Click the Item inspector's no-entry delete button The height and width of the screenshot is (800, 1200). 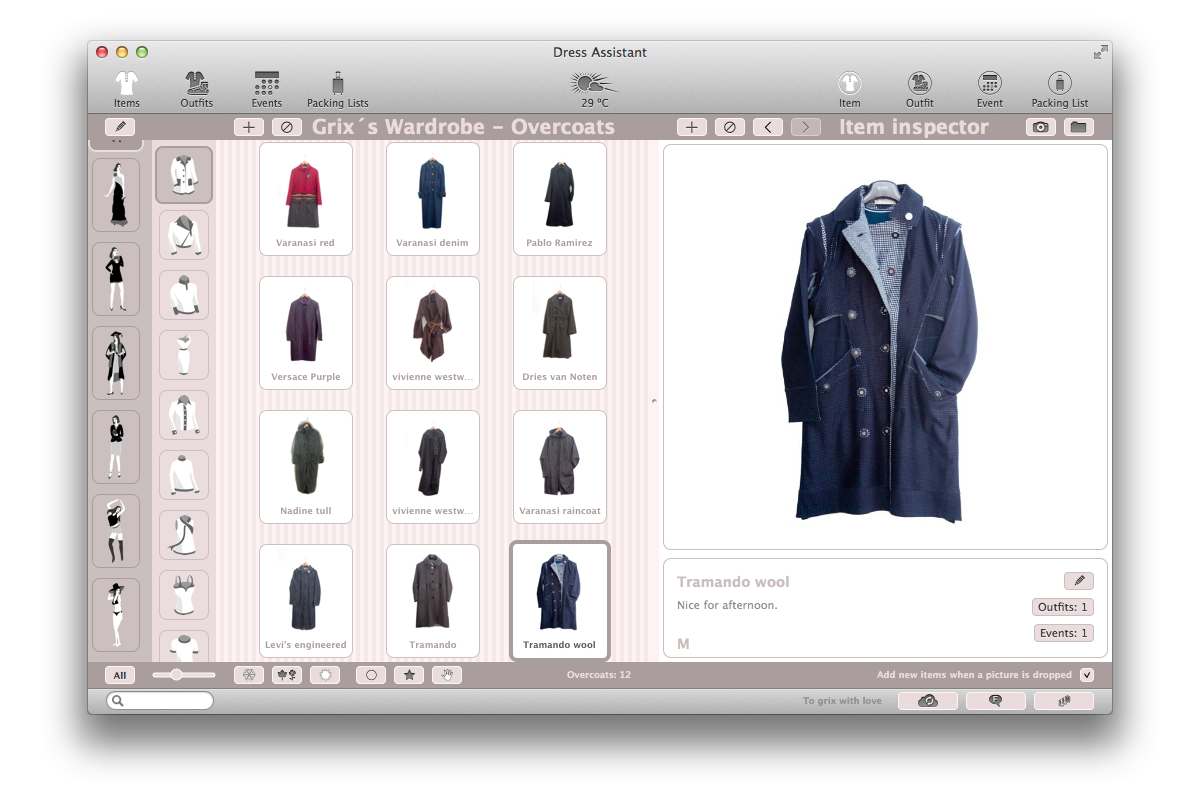click(730, 127)
